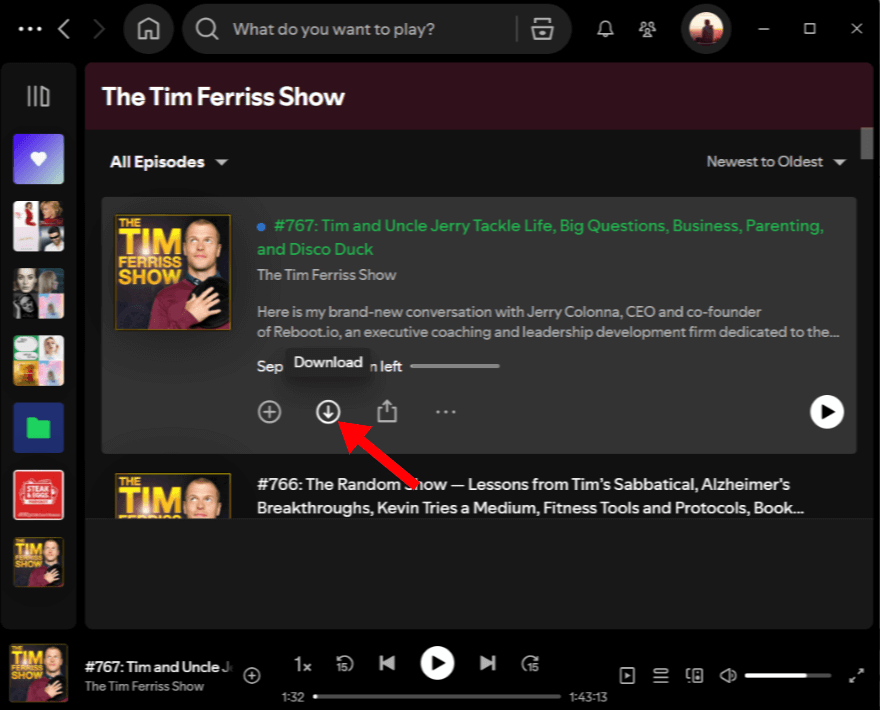Click the search magnifier icon
This screenshot has height=710, width=880.
point(207,29)
